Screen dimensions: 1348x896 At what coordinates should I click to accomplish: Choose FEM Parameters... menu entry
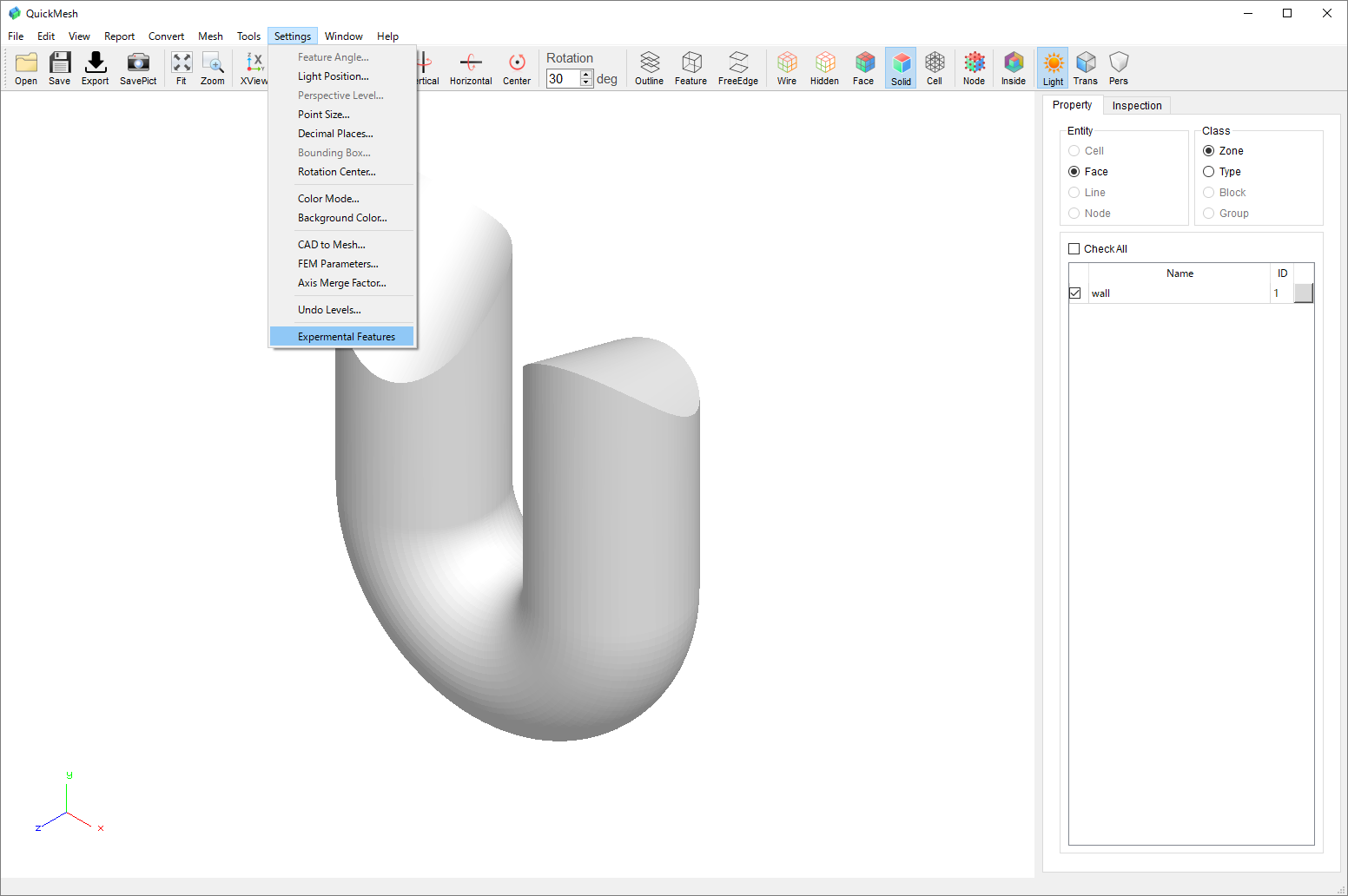pyautogui.click(x=342, y=264)
